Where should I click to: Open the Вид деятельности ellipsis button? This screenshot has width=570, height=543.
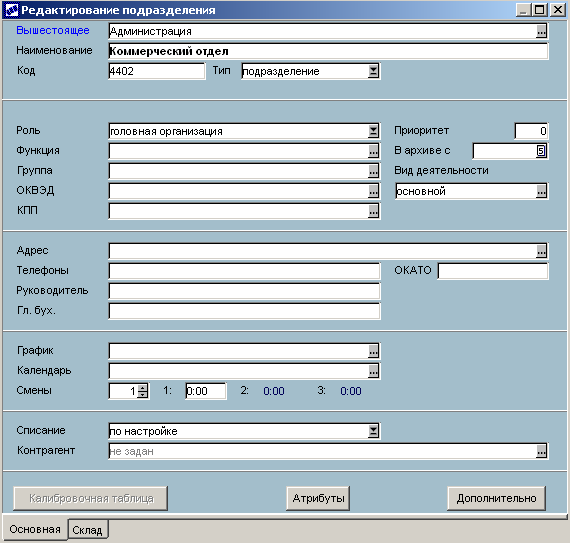point(541,191)
